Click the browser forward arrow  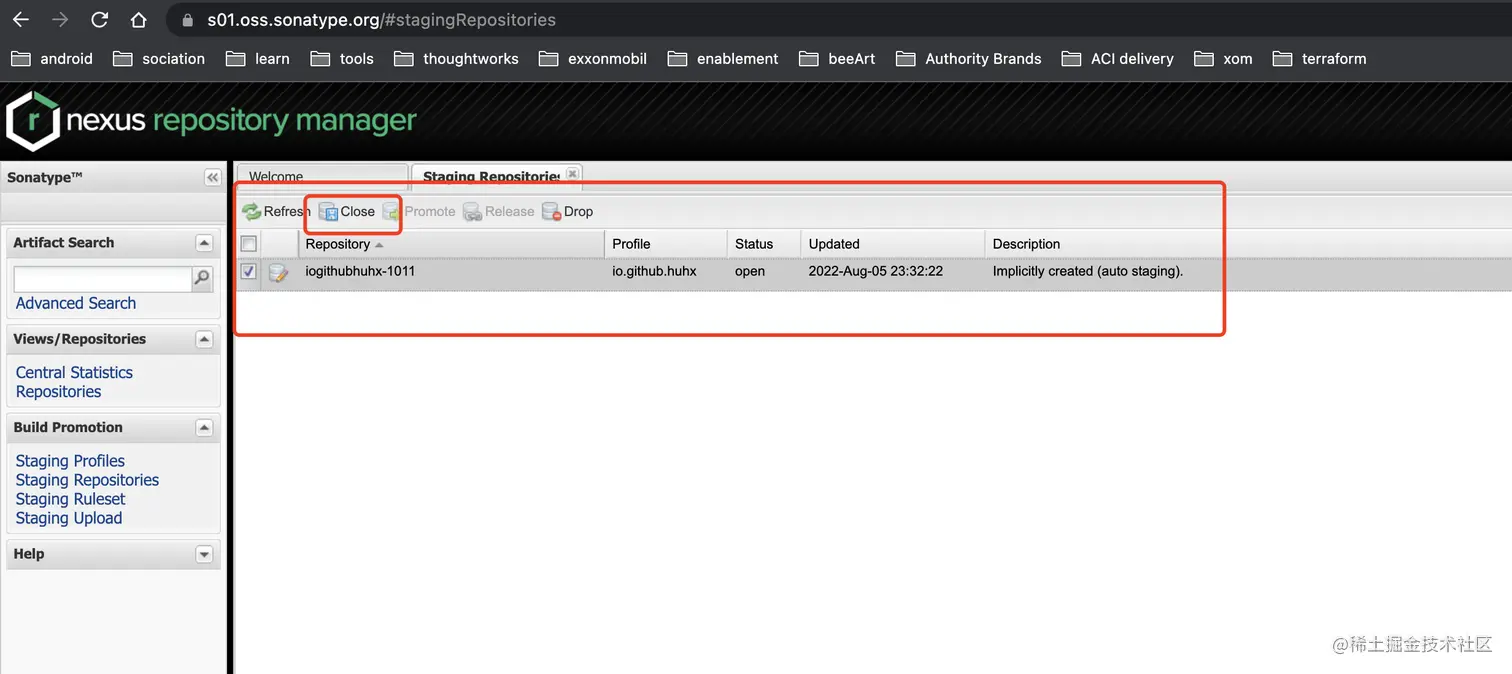pos(60,19)
